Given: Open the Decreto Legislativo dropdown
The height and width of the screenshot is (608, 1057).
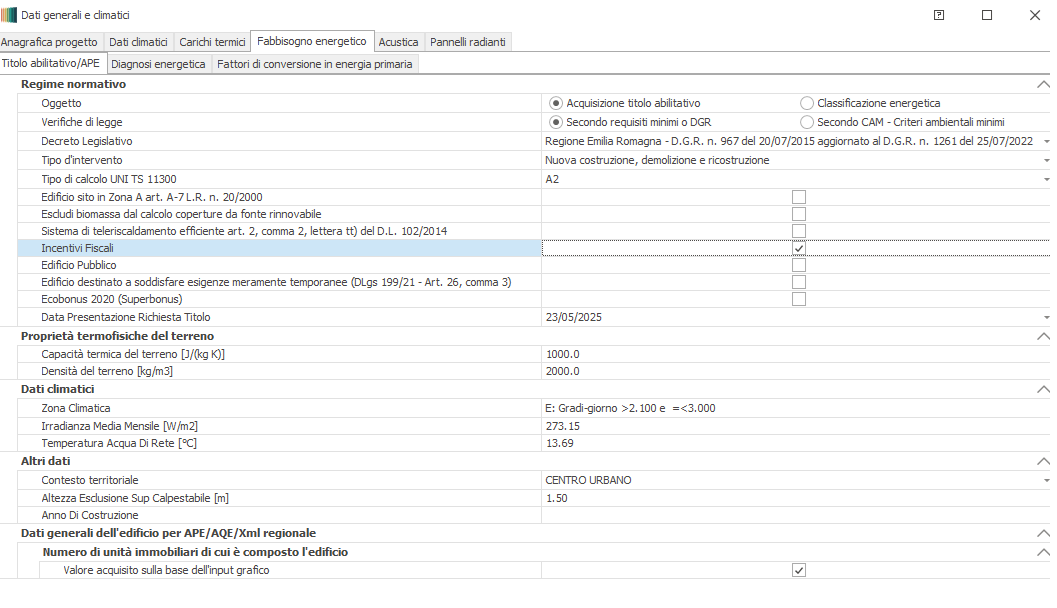Looking at the screenshot, I should [x=1045, y=142].
